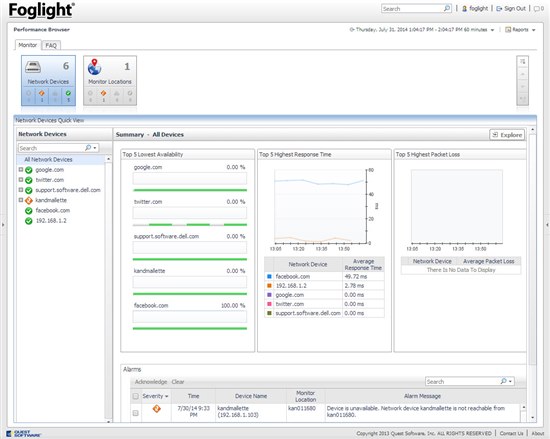Click the warning severity icon in alarm row
This screenshot has height=439, width=550.
click(x=156, y=408)
